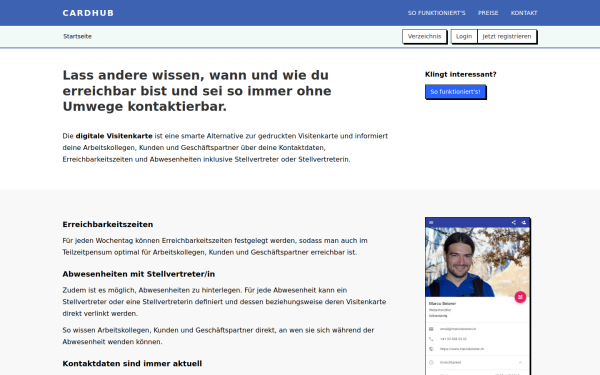Screen dimensions: 600x375
Task: Open the phone business card preview image
Action: 478,297
